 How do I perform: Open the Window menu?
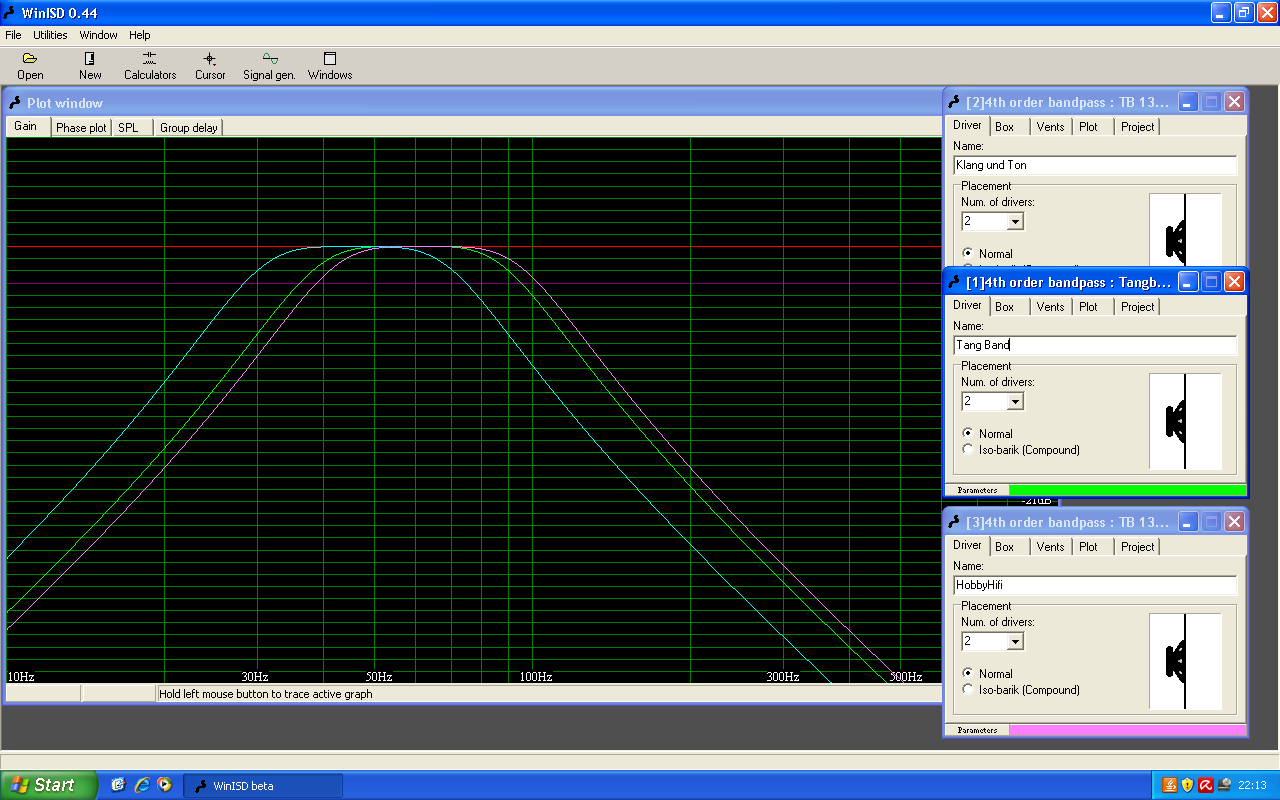[x=99, y=35]
